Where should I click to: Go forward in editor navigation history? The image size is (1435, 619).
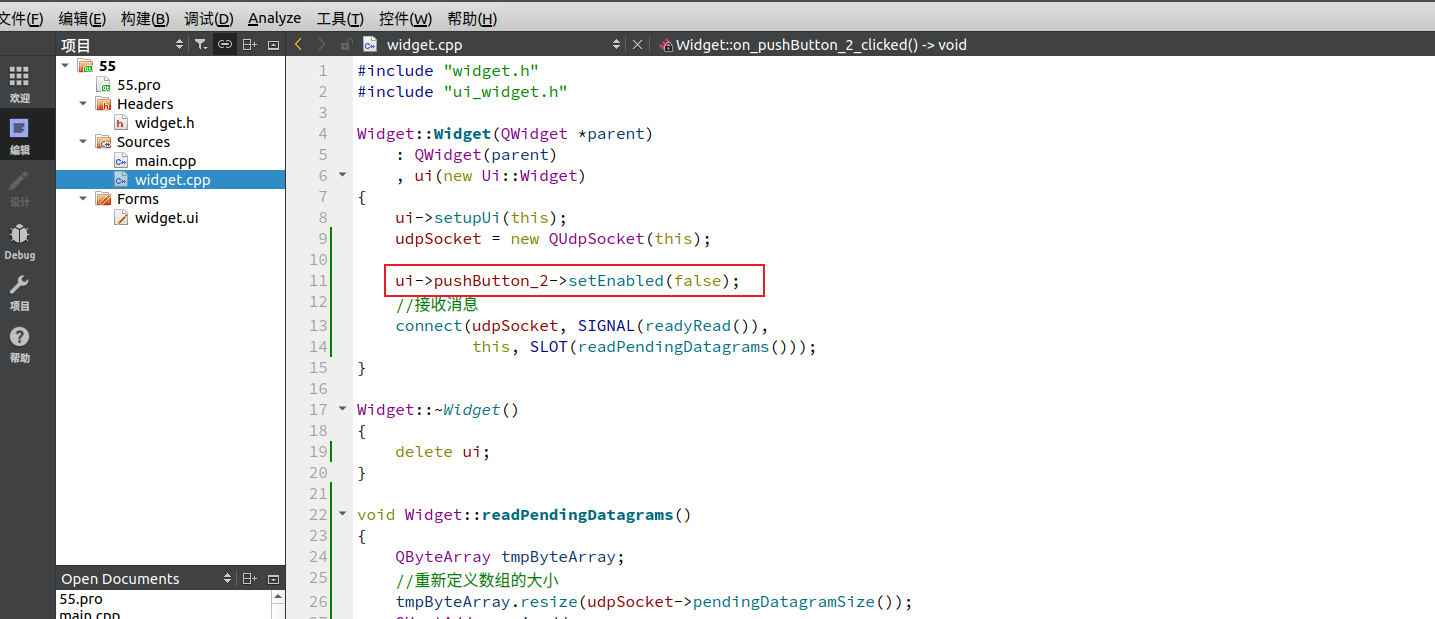(321, 44)
